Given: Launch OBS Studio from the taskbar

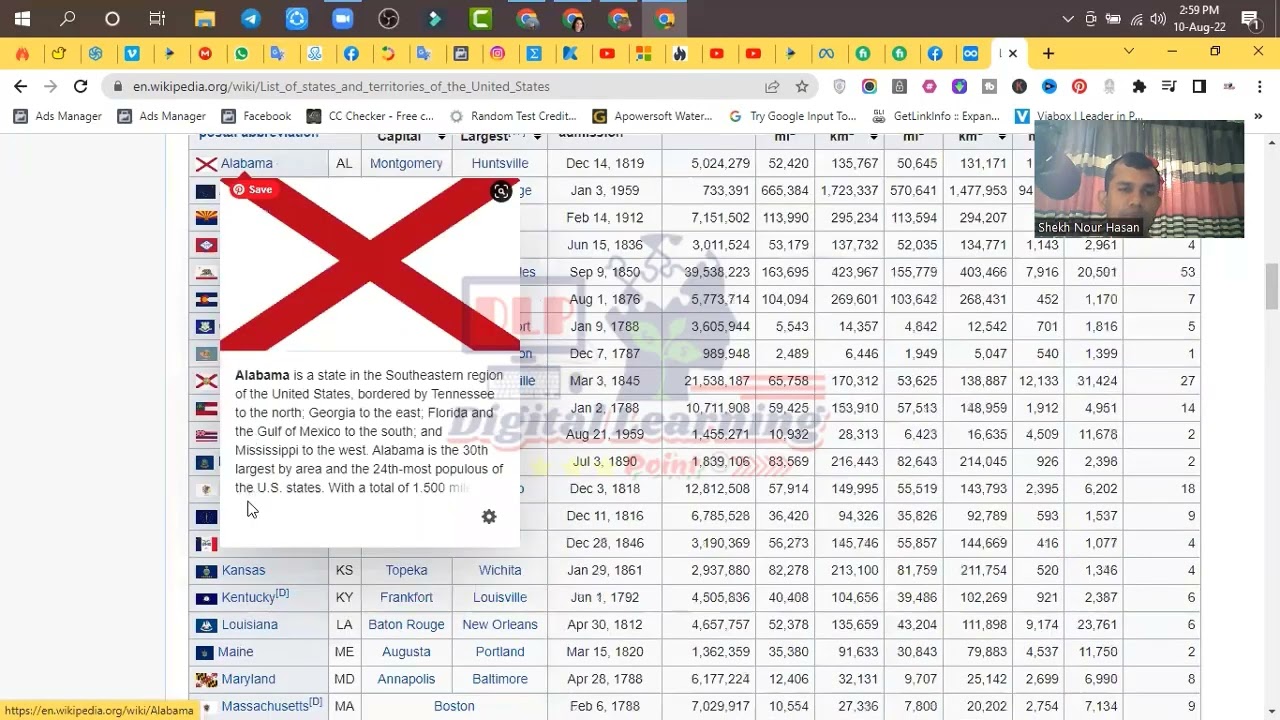Looking at the screenshot, I should point(389,18).
